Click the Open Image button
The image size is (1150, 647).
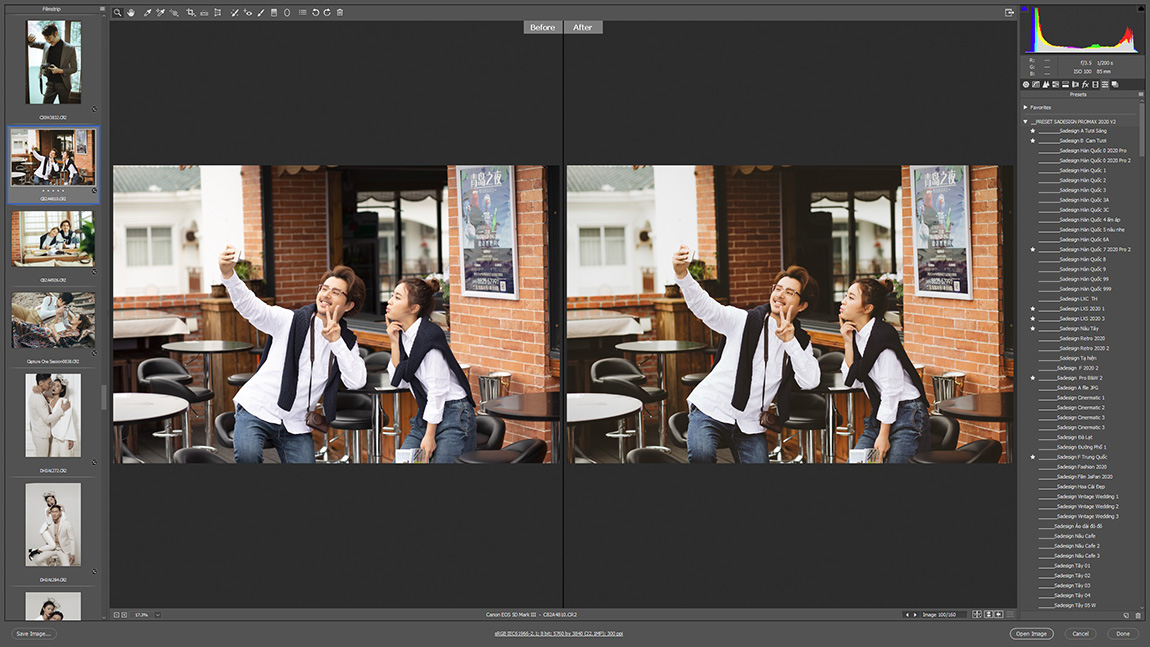point(1031,634)
